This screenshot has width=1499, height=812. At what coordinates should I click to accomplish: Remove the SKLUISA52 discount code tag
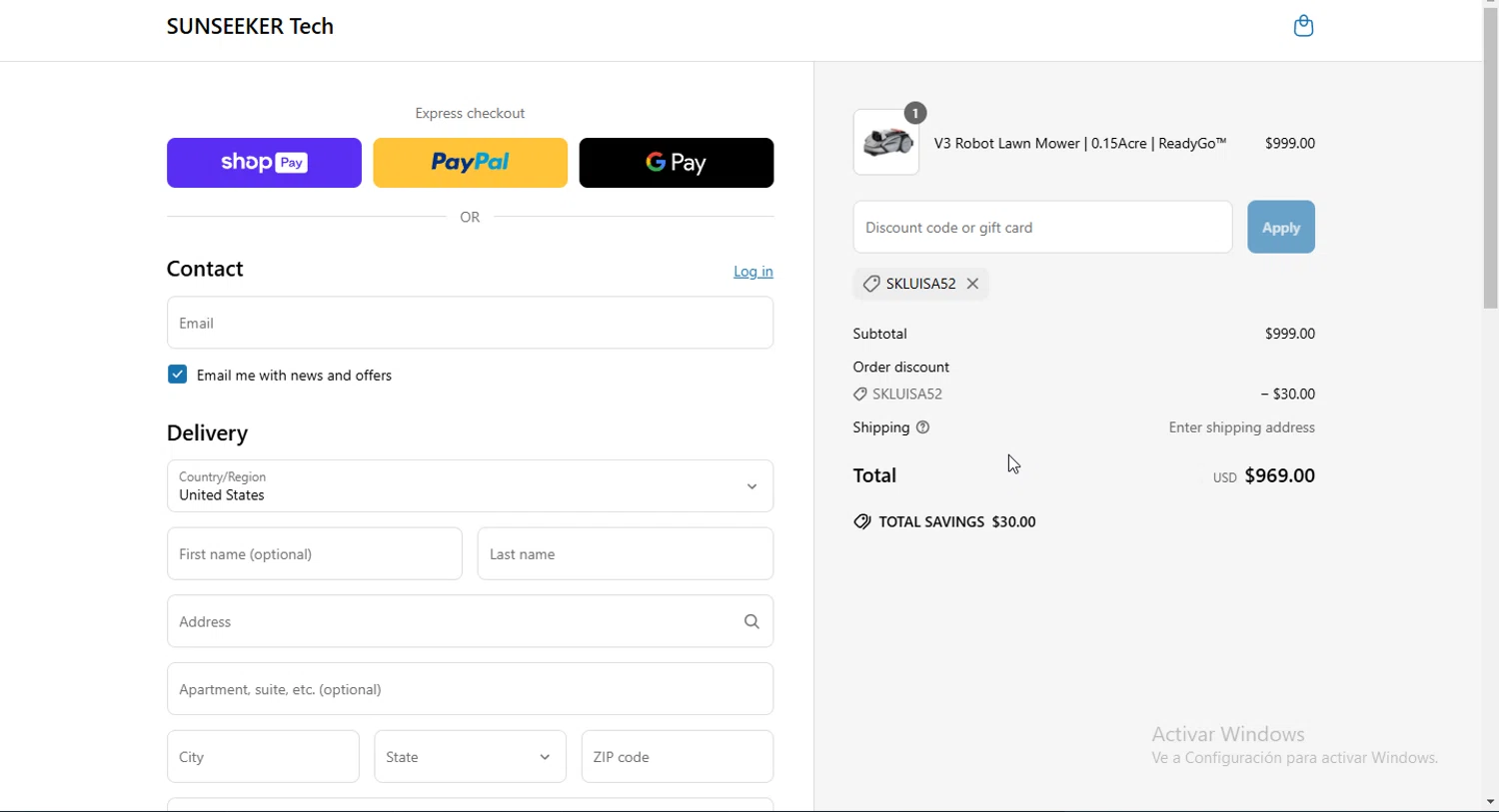point(973,285)
